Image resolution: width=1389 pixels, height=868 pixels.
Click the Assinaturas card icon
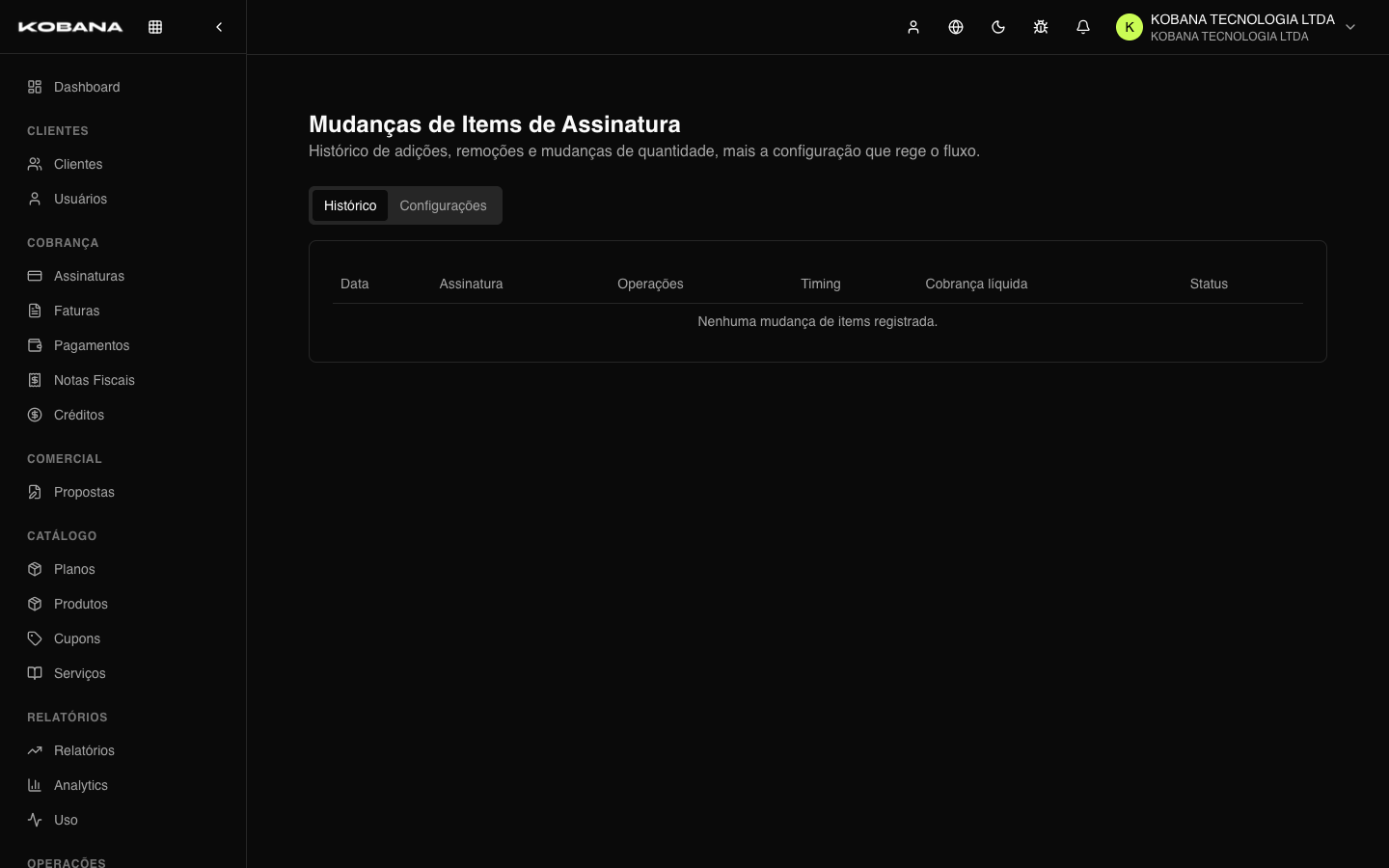(35, 276)
